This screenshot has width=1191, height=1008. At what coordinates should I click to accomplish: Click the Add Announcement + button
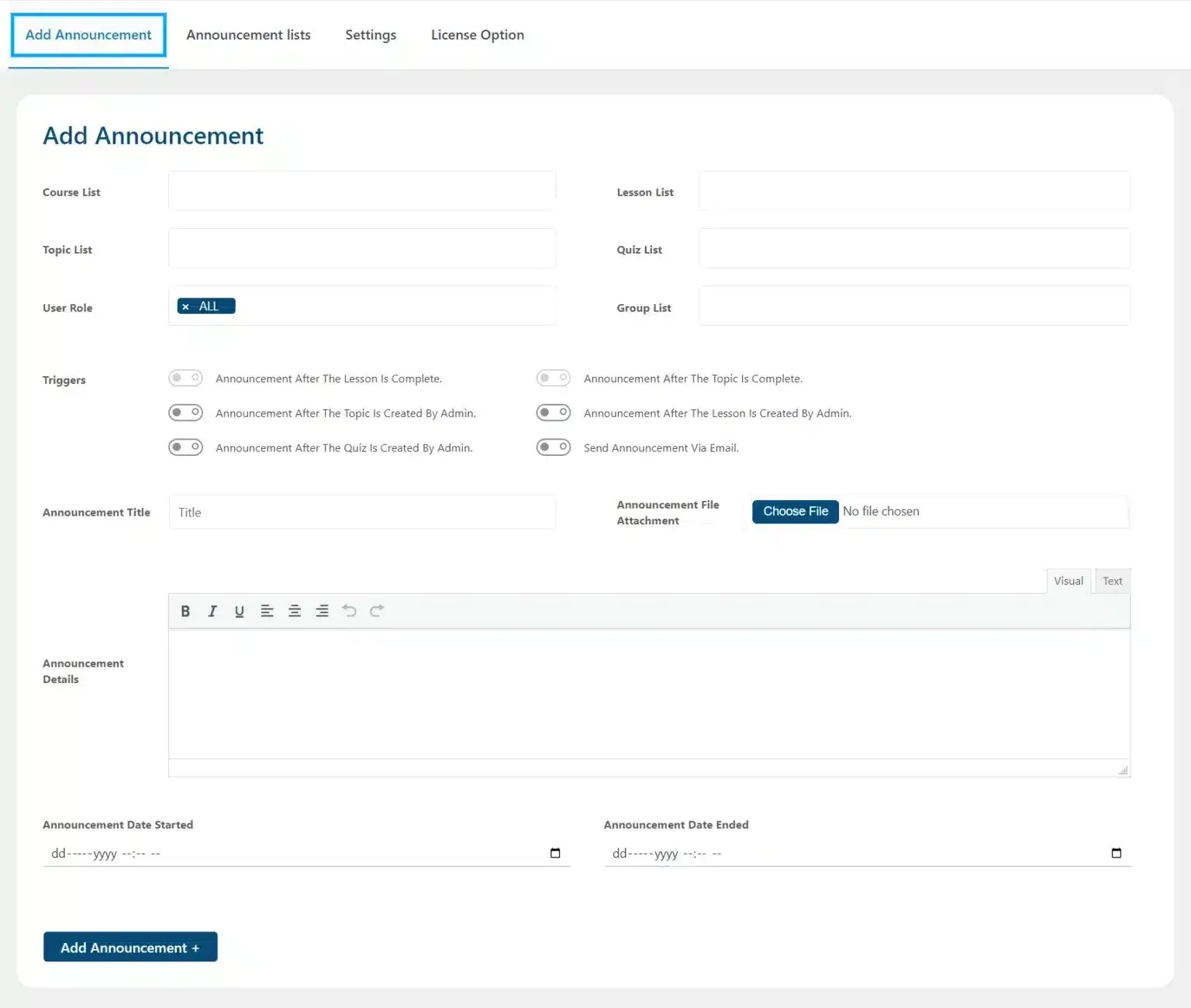click(129, 947)
